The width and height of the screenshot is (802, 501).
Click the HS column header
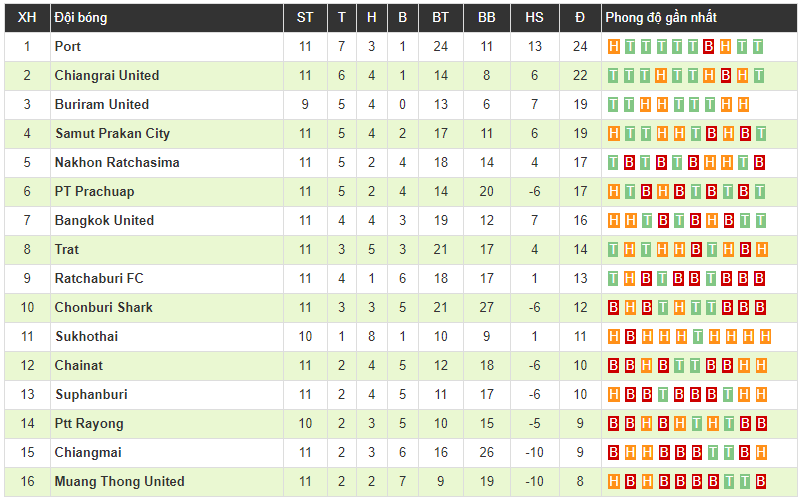coord(534,17)
